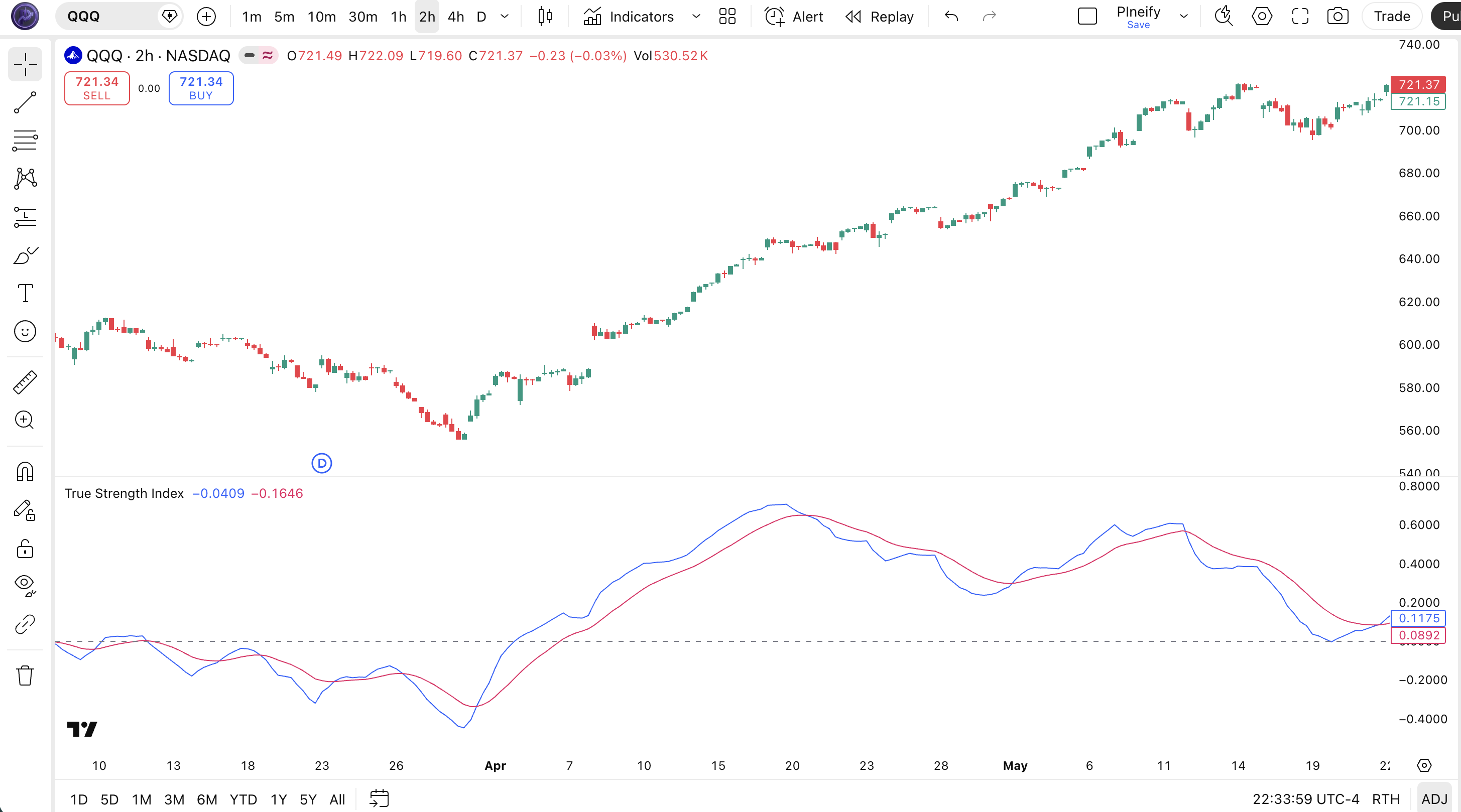Open the indicator templates grid icon
This screenshot has width=1461, height=812.
(x=727, y=17)
